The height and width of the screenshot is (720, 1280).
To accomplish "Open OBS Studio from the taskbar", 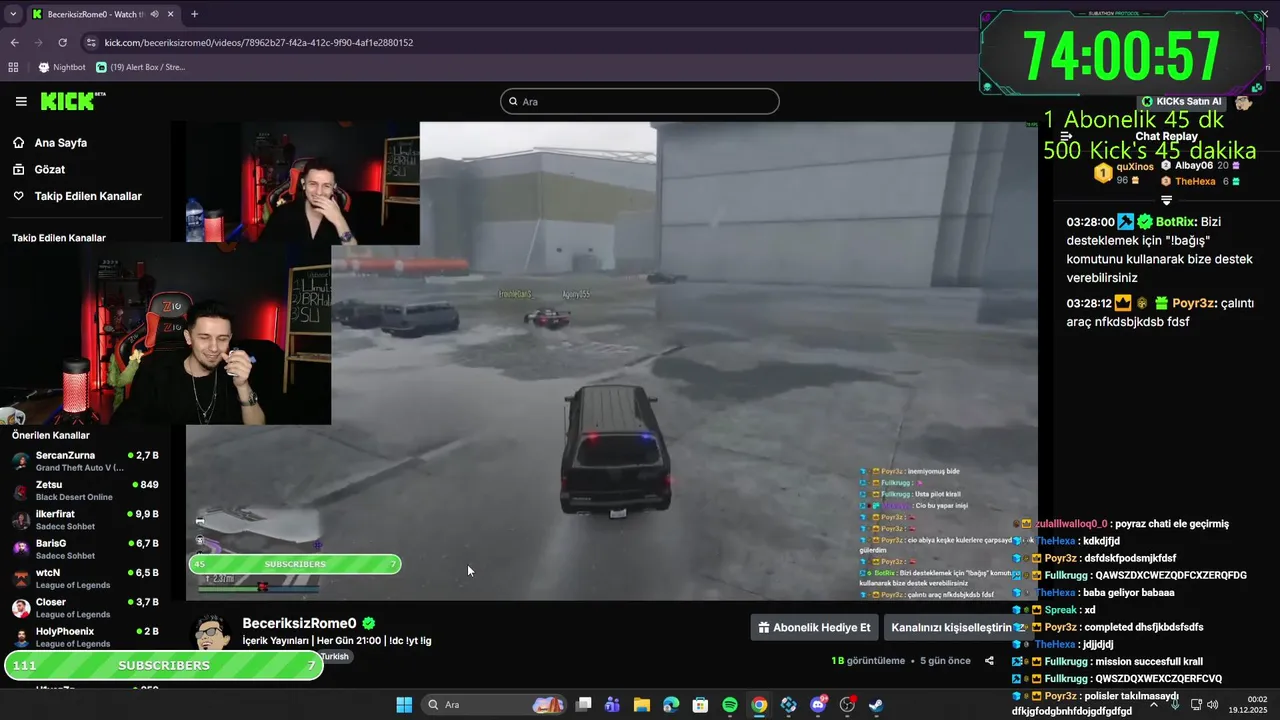I will click(847, 705).
